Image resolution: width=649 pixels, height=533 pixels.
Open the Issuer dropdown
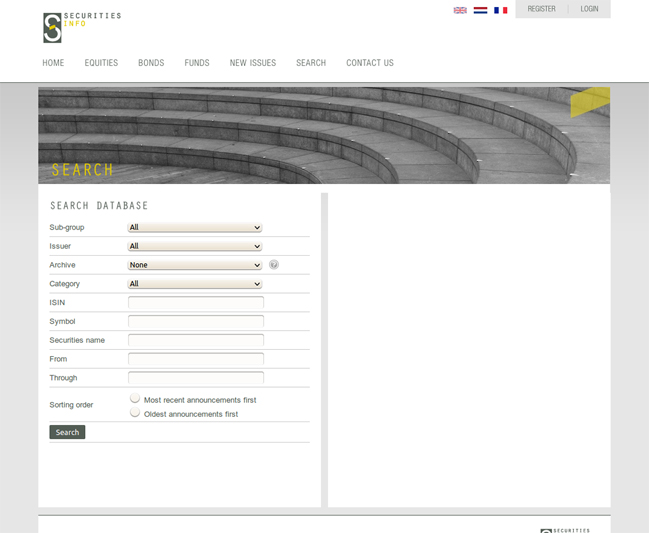click(x=195, y=246)
